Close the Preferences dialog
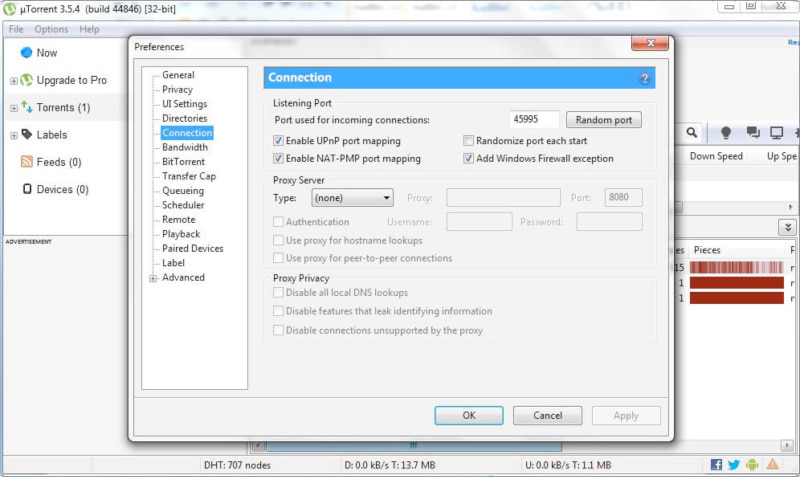 pos(649,43)
